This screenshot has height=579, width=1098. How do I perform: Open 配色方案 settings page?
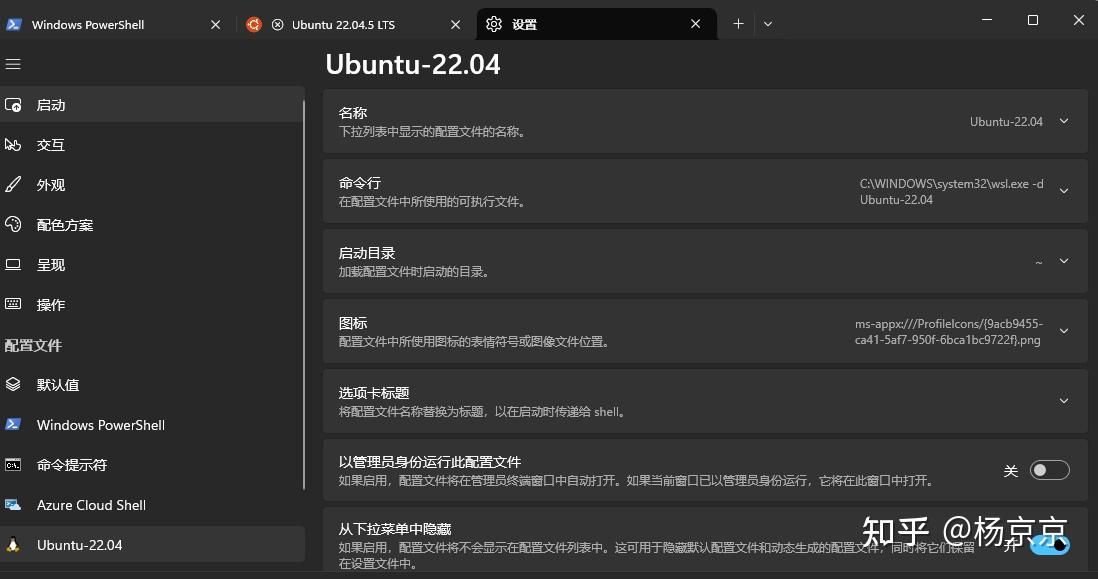coord(152,225)
